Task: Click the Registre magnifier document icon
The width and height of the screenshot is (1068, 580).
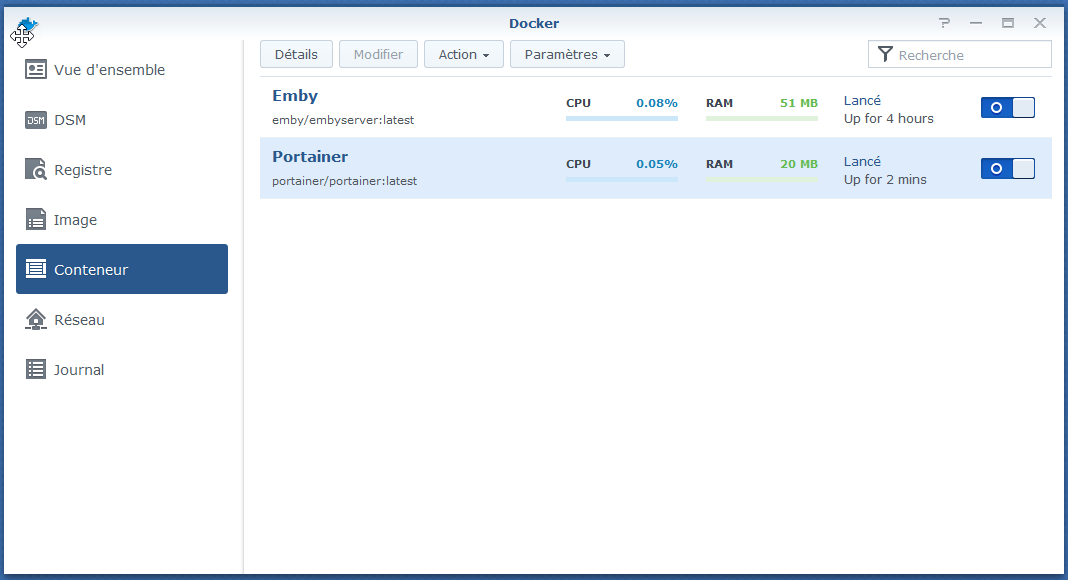Action: click(x=35, y=170)
